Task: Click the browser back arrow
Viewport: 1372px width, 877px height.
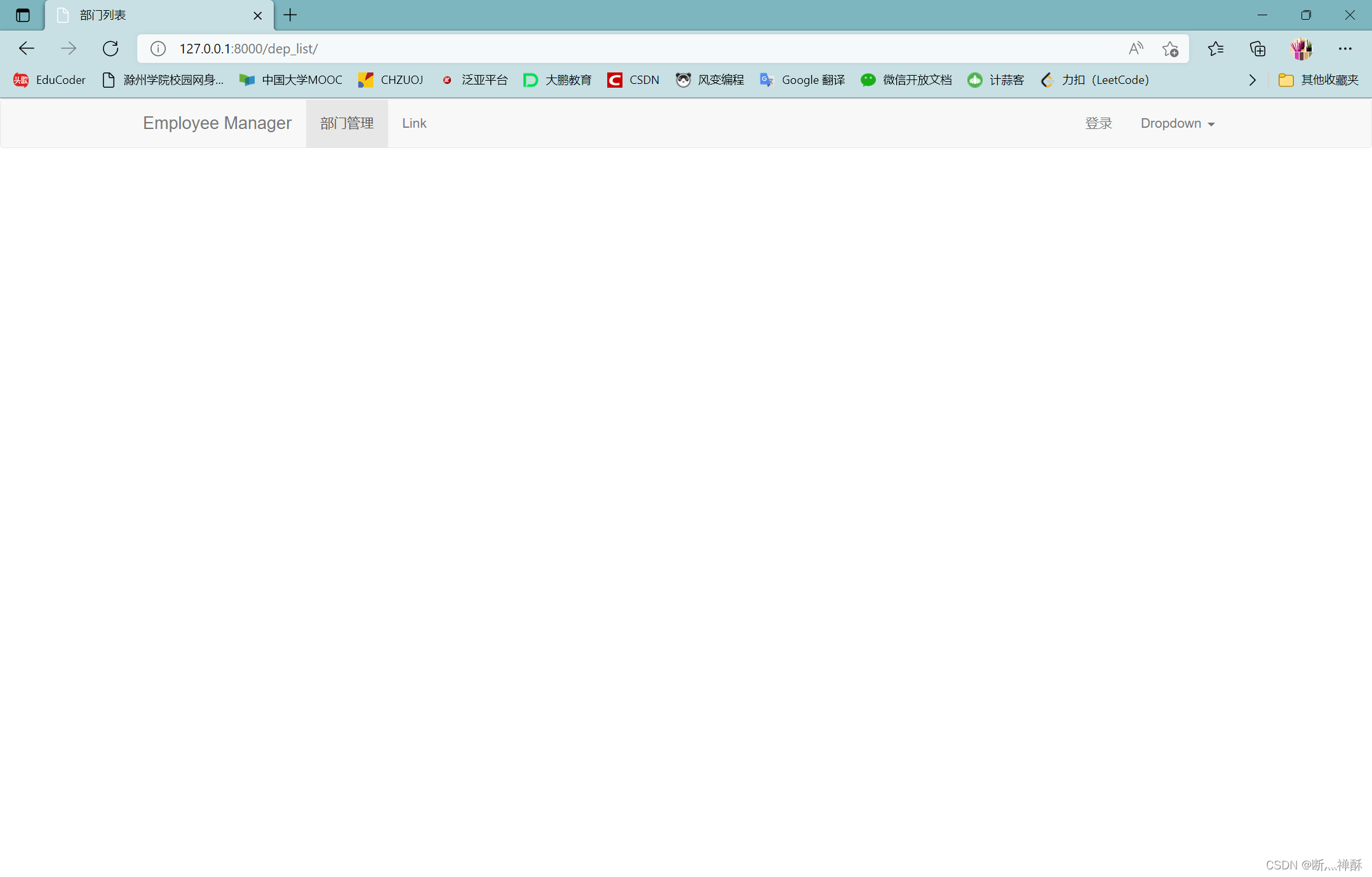Action: [x=27, y=48]
